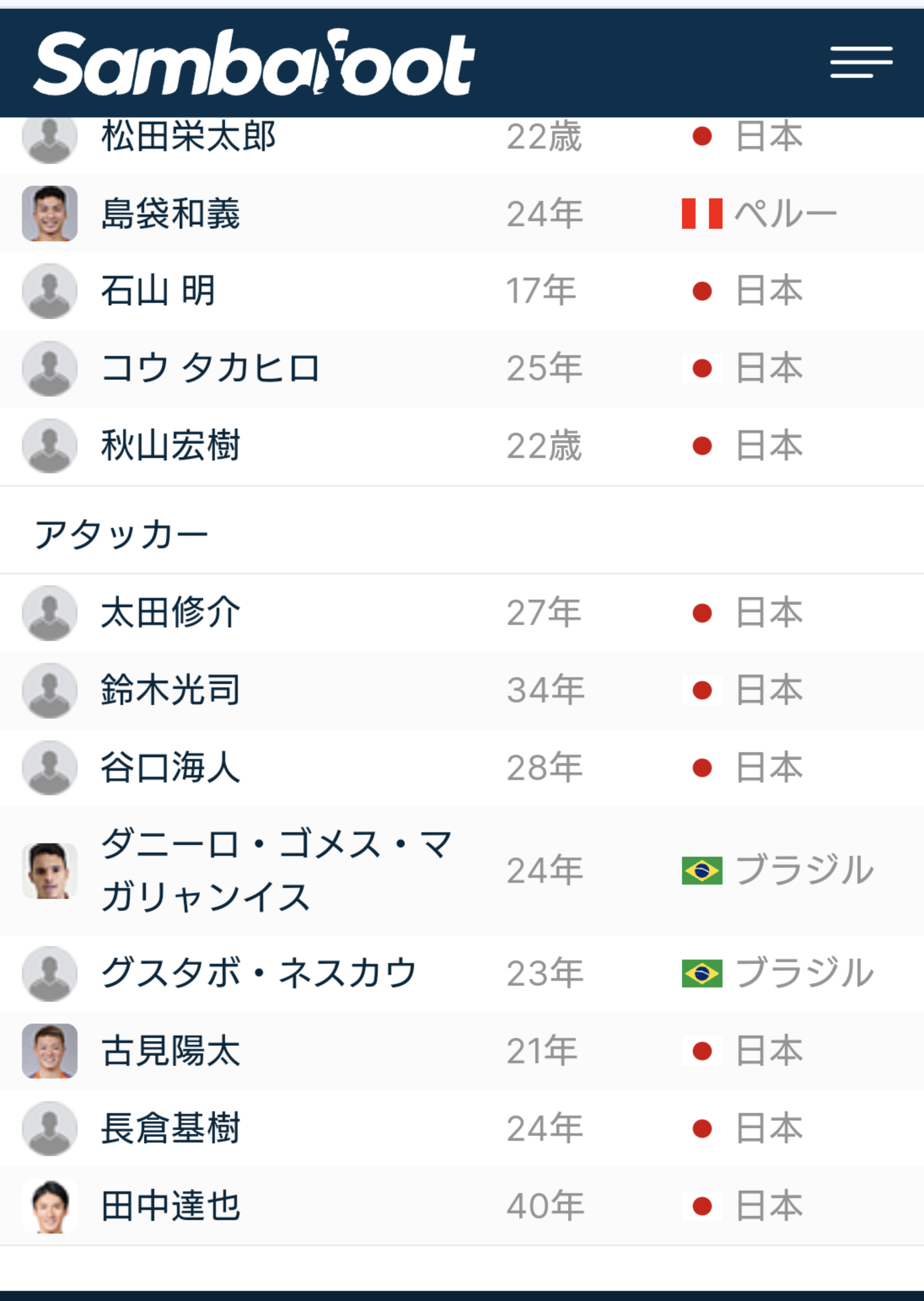Image resolution: width=924 pixels, height=1301 pixels.
Task: Open player profile 松田栄太郎
Action: [188, 137]
